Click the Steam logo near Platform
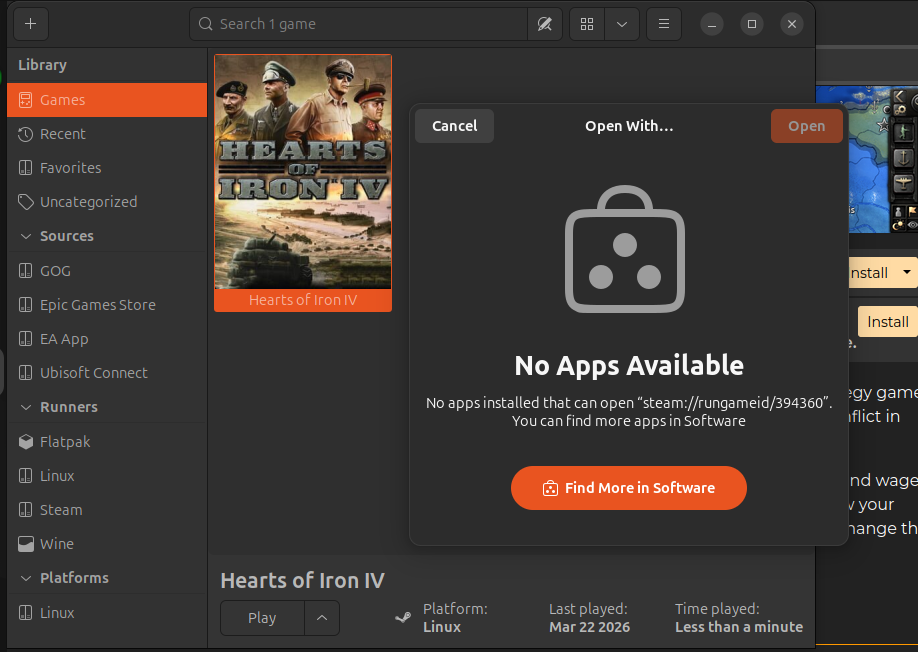 click(x=403, y=617)
